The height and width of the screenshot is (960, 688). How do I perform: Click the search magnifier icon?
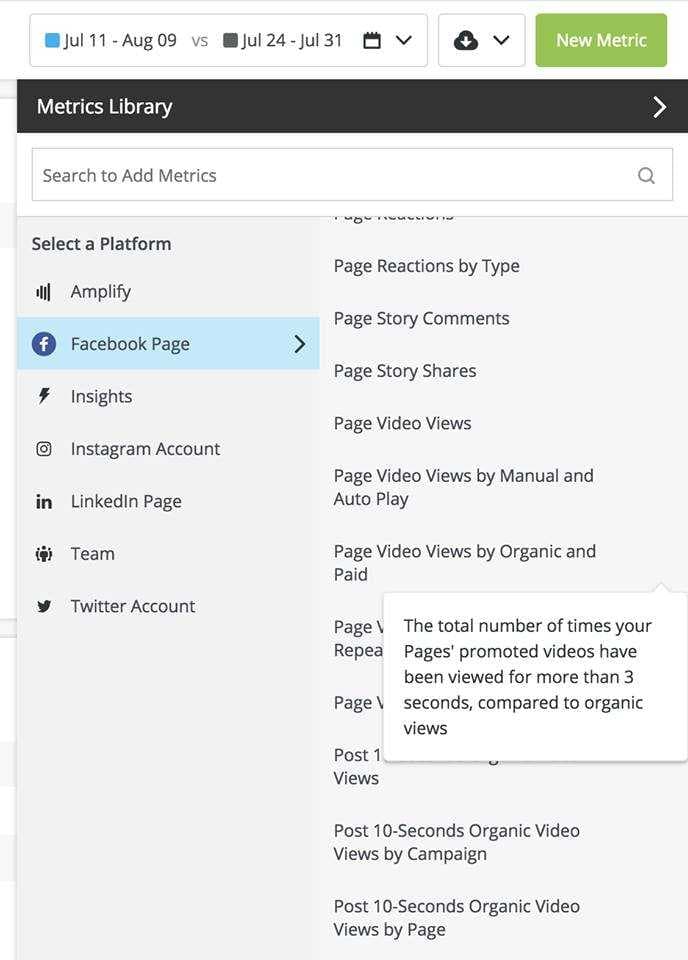click(646, 174)
